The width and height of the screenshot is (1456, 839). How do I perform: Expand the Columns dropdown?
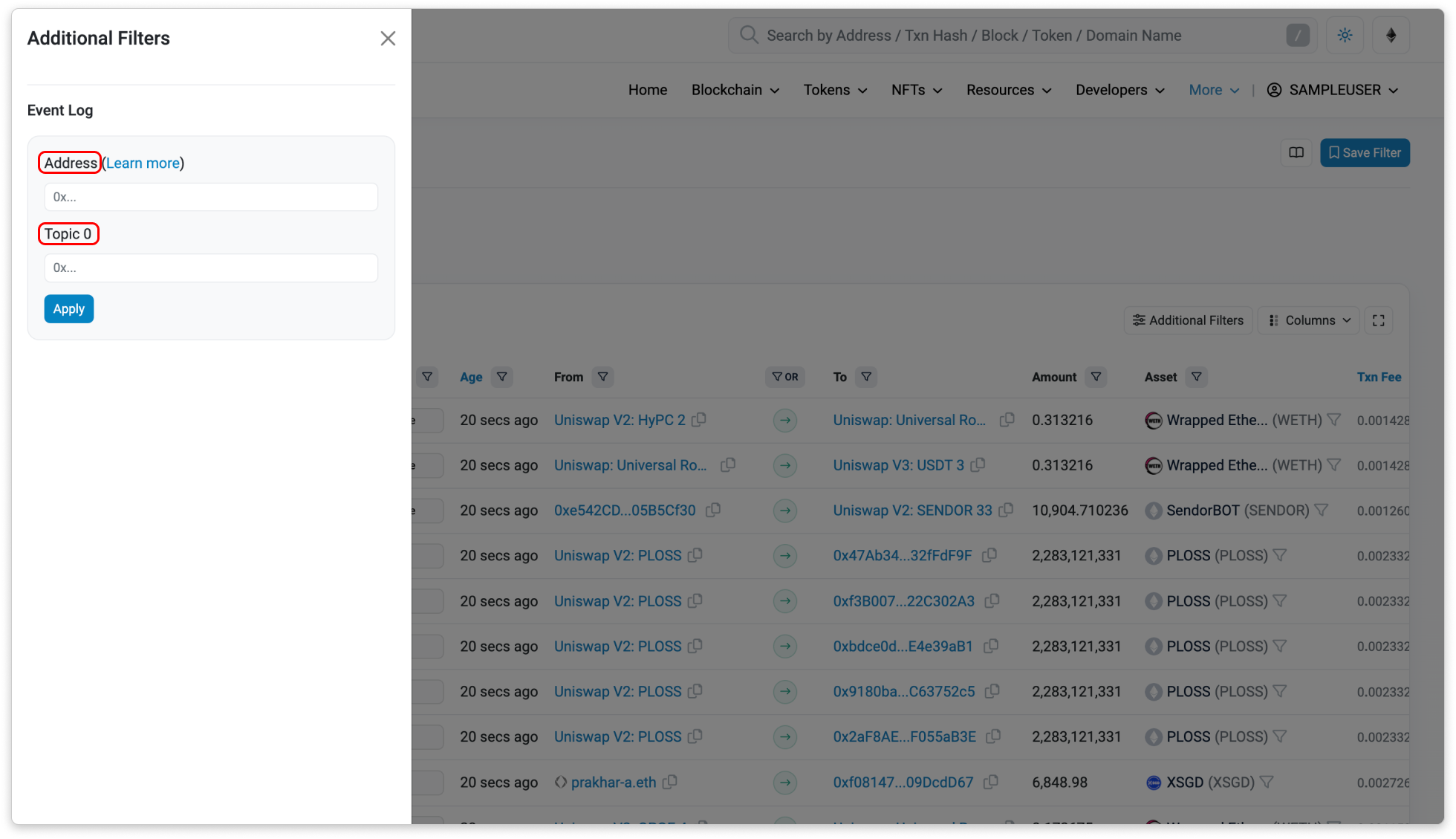coord(1309,320)
